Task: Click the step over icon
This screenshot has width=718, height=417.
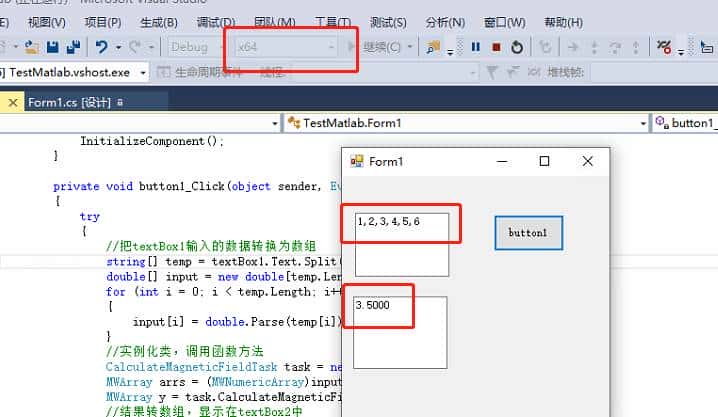Action: pyautogui.click(x=615, y=47)
